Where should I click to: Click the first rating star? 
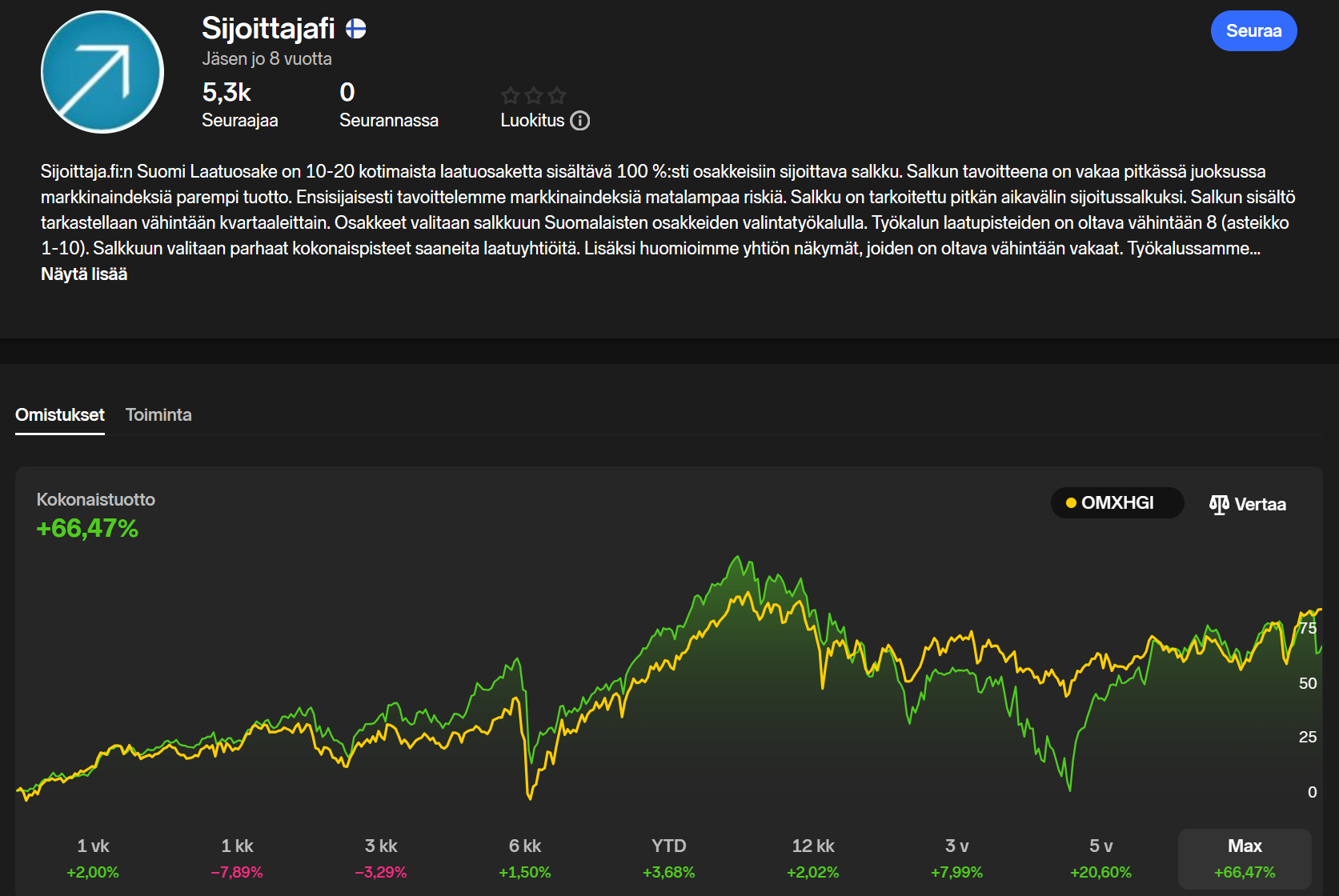point(511,96)
